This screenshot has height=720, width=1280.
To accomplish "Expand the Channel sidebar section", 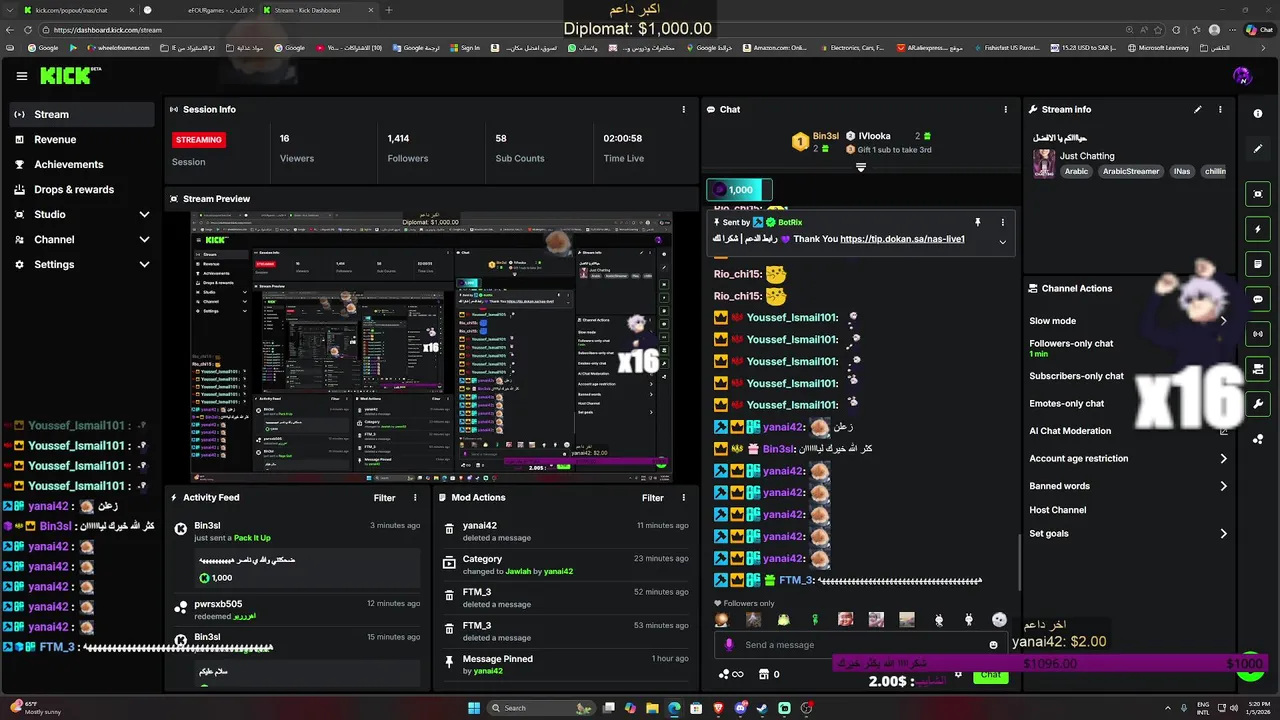I will pos(144,239).
